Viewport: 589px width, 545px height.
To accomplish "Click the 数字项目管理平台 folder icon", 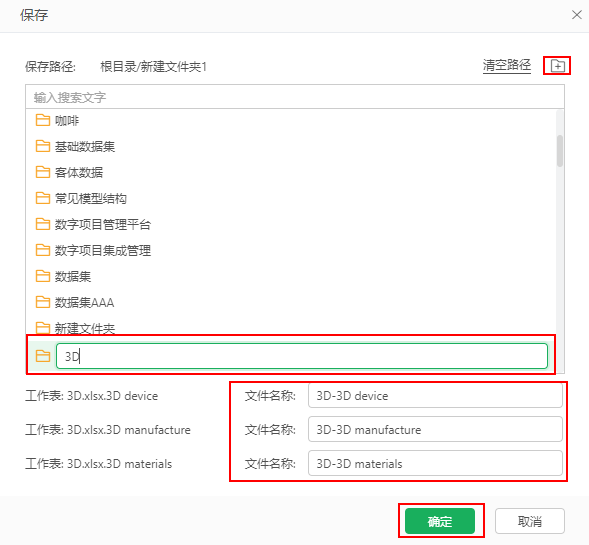I will click(42, 224).
